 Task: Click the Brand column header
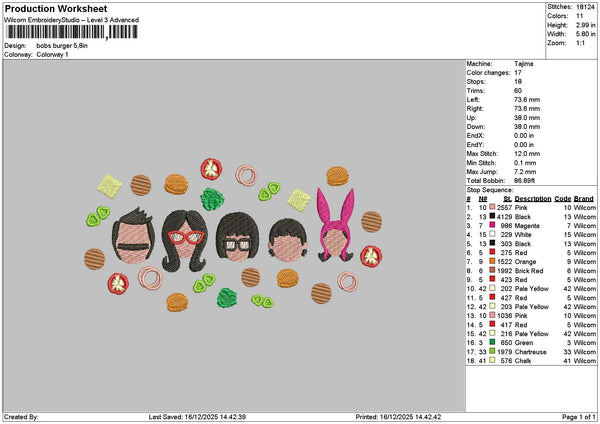pos(584,199)
